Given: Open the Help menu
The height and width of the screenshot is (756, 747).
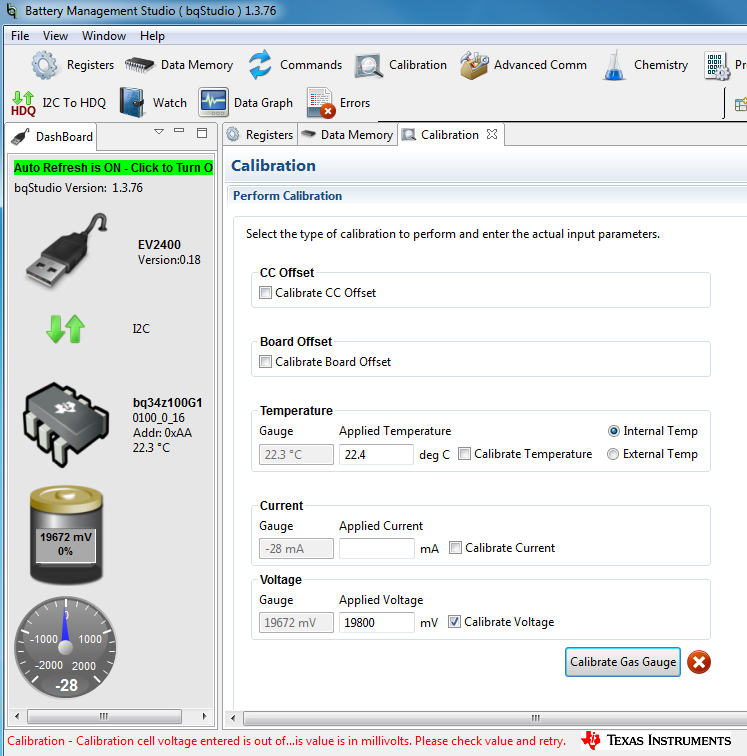Looking at the screenshot, I should pos(152,36).
